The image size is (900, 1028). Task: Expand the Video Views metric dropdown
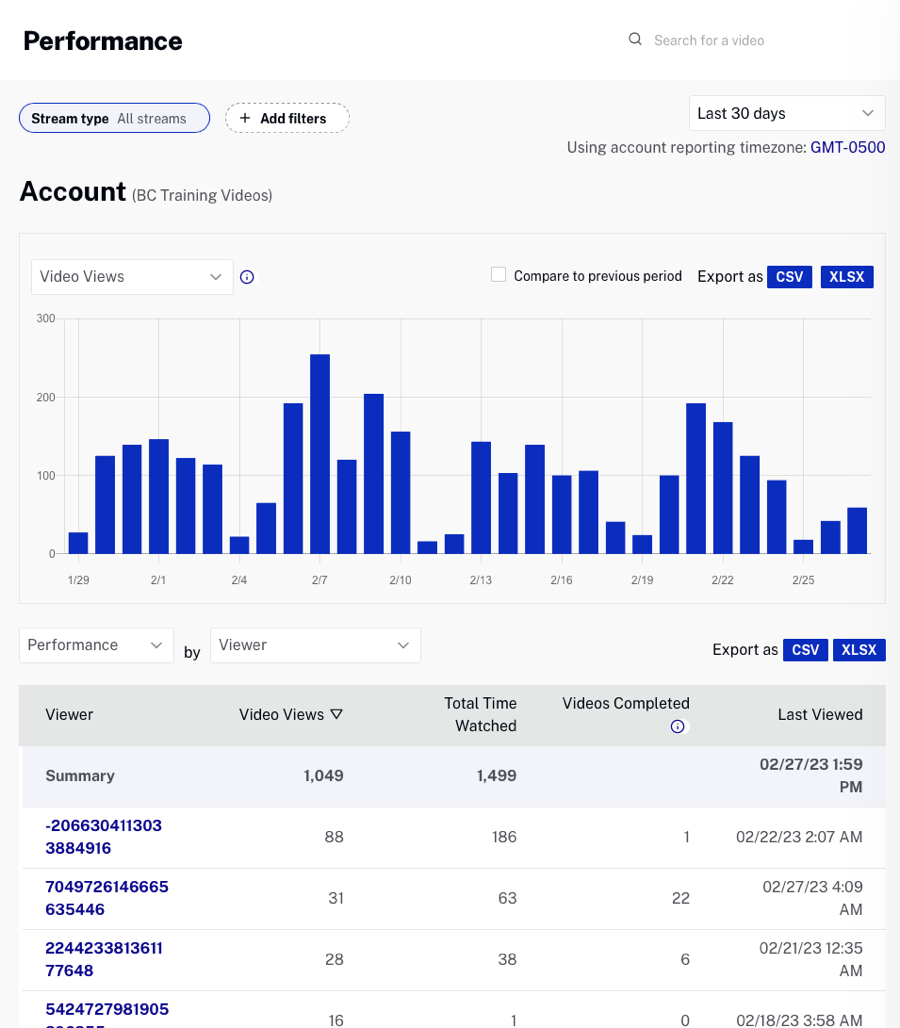(132, 277)
